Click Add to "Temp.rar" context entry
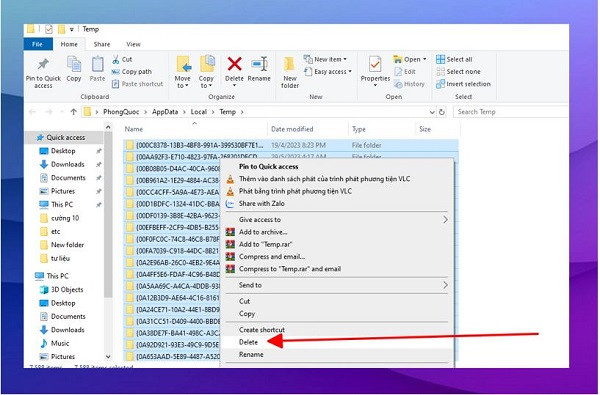This screenshot has height=395, width=600. click(265, 244)
